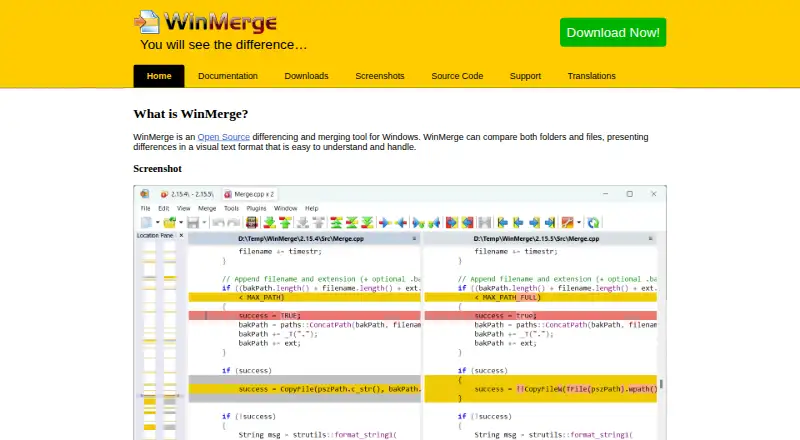Open the Screenshots page
This screenshot has width=800, height=440.
(x=380, y=76)
